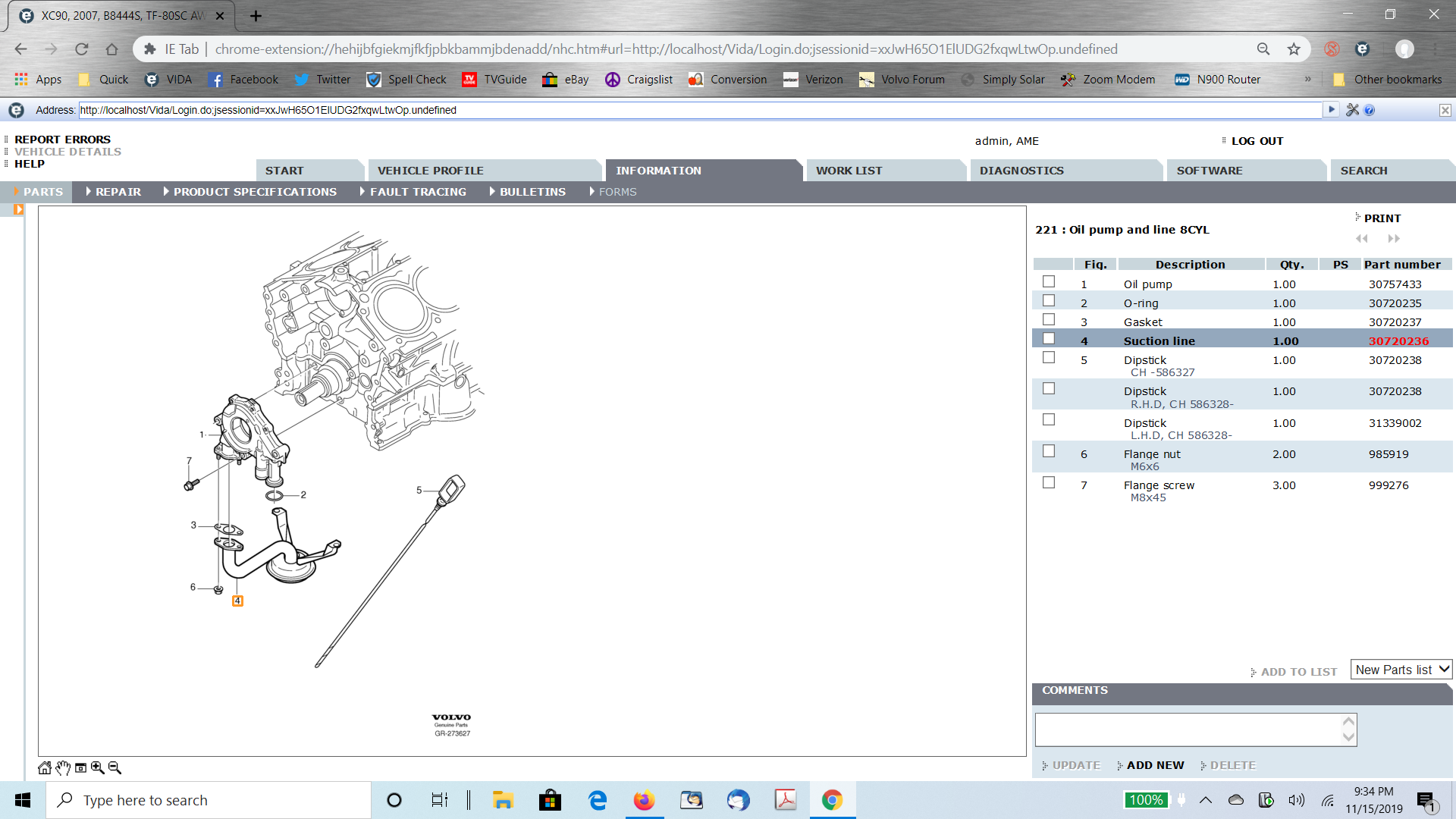Screen dimensions: 1456x819
Task: Select the Flange screw checkbox
Action: (x=1049, y=482)
